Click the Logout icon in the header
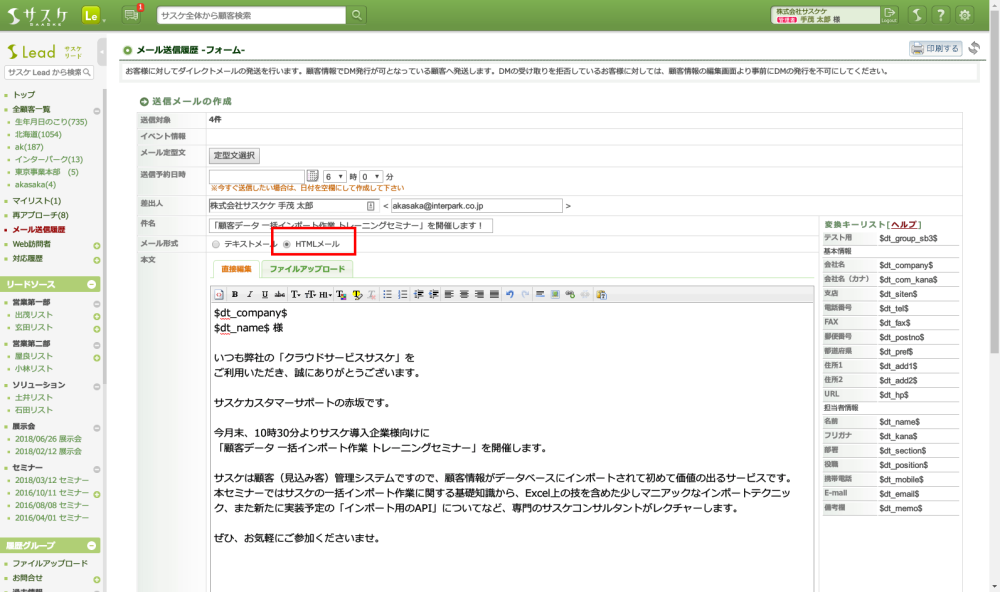This screenshot has height=592, width=1000. point(890,14)
